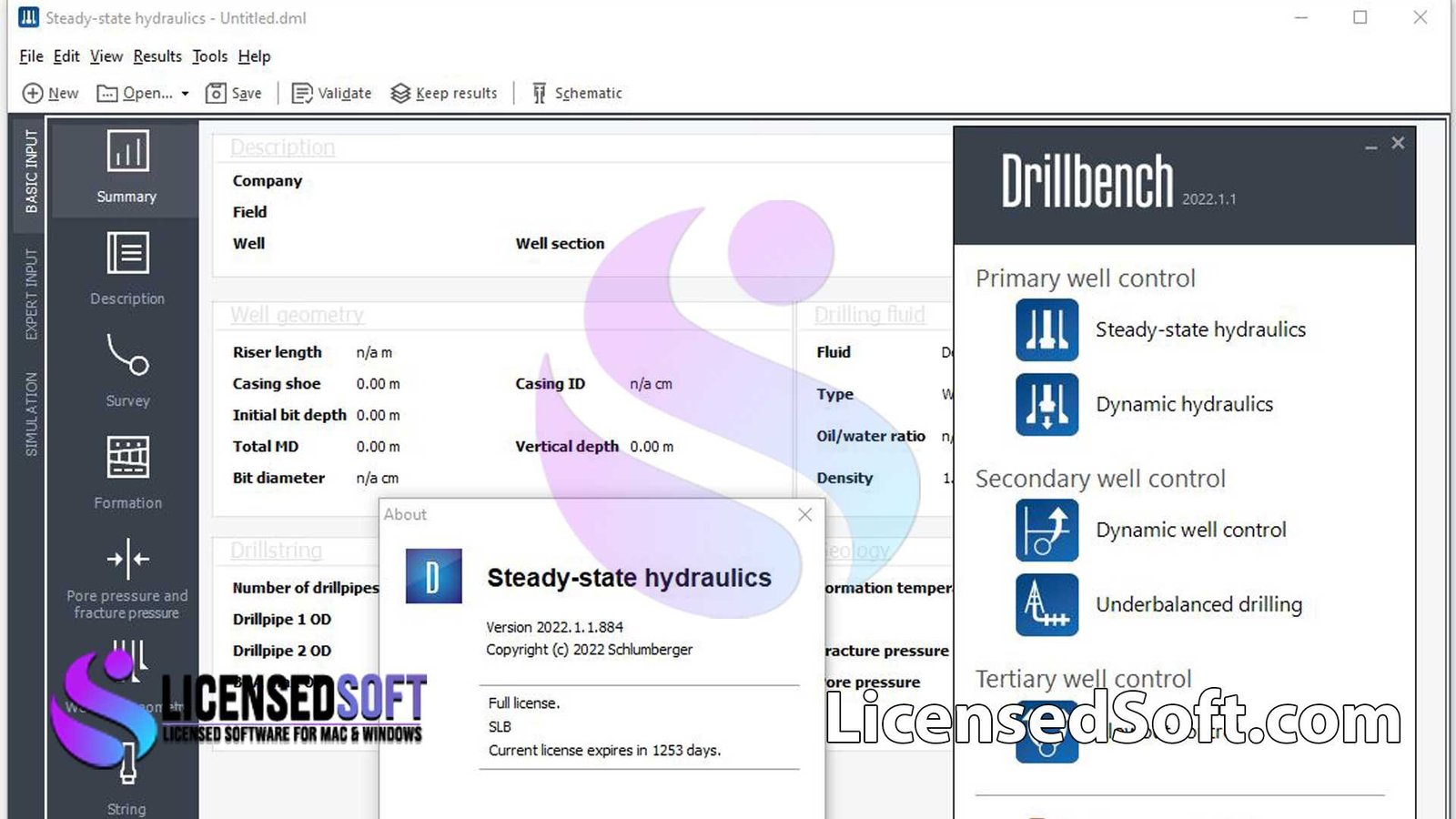The width and height of the screenshot is (1456, 819).
Task: Click the Casing shoe value 0.00 m
Action: pyautogui.click(x=378, y=384)
